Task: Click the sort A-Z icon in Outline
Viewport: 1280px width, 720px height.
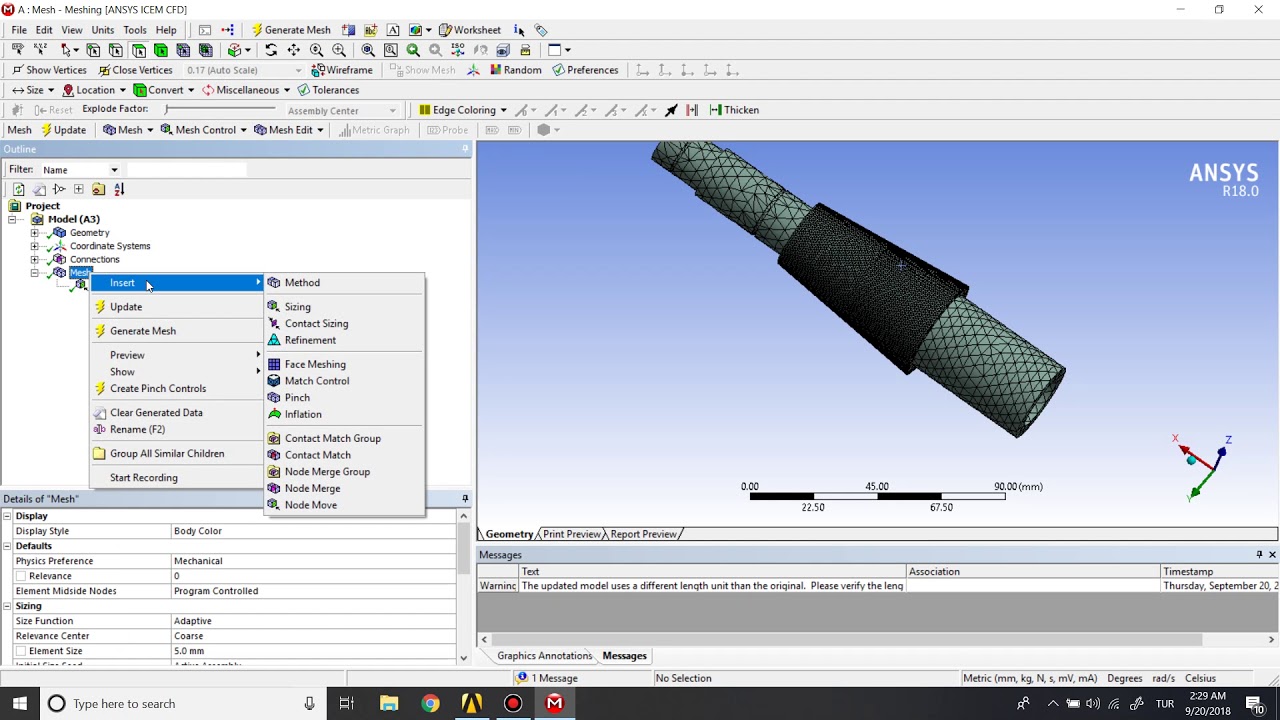Action: [x=119, y=189]
